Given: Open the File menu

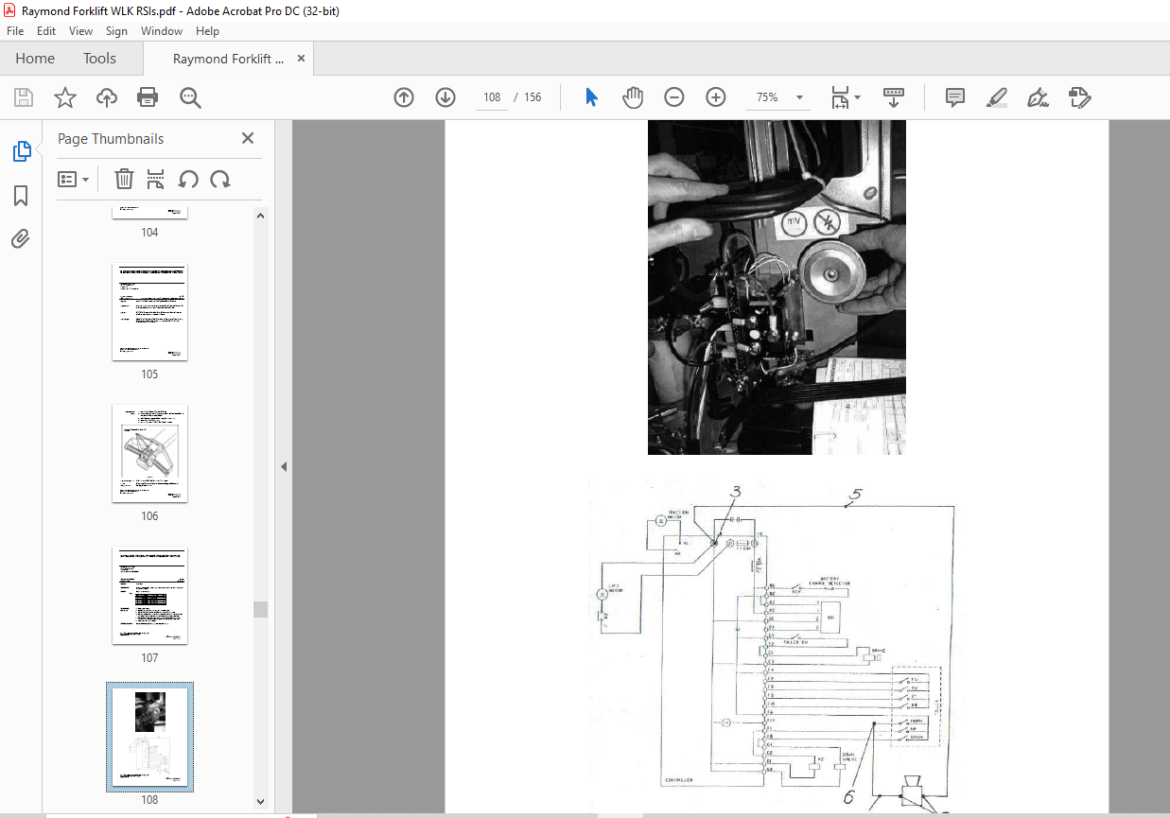Looking at the screenshot, I should (x=15, y=31).
